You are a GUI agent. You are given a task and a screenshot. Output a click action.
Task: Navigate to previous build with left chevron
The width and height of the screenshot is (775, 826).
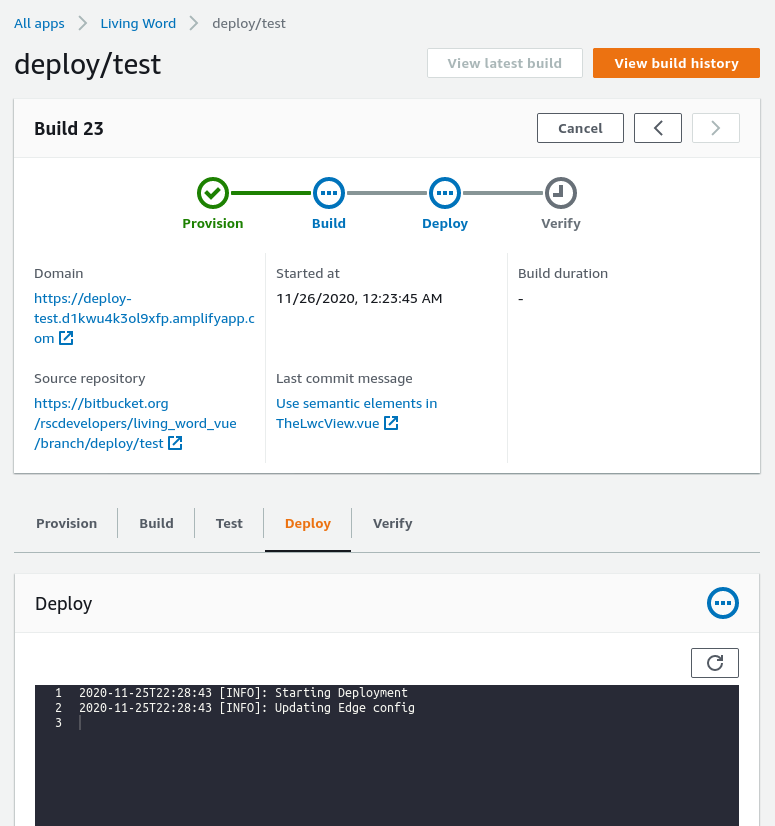point(657,128)
